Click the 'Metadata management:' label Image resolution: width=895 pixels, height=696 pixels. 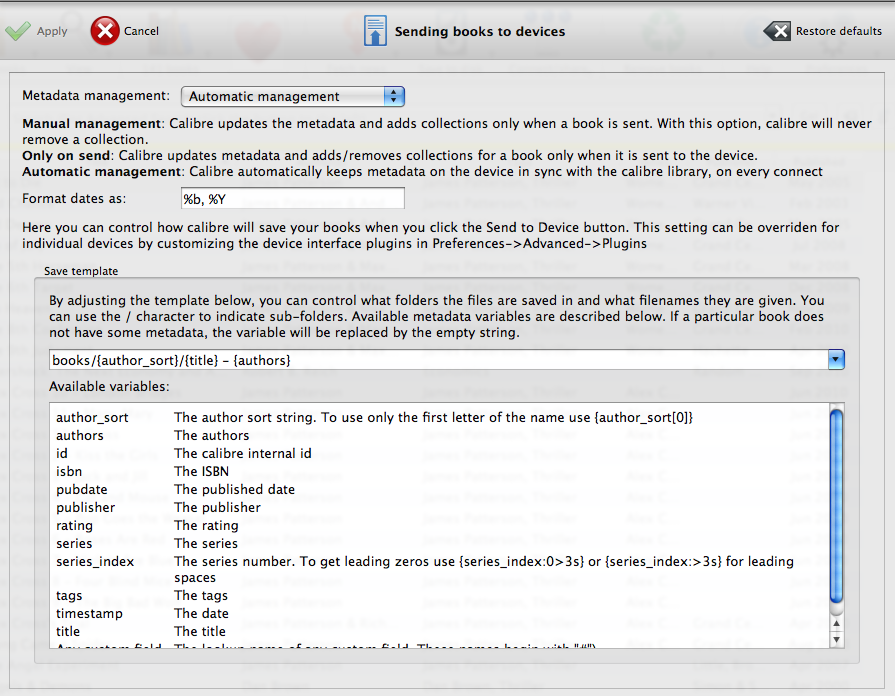point(96,95)
